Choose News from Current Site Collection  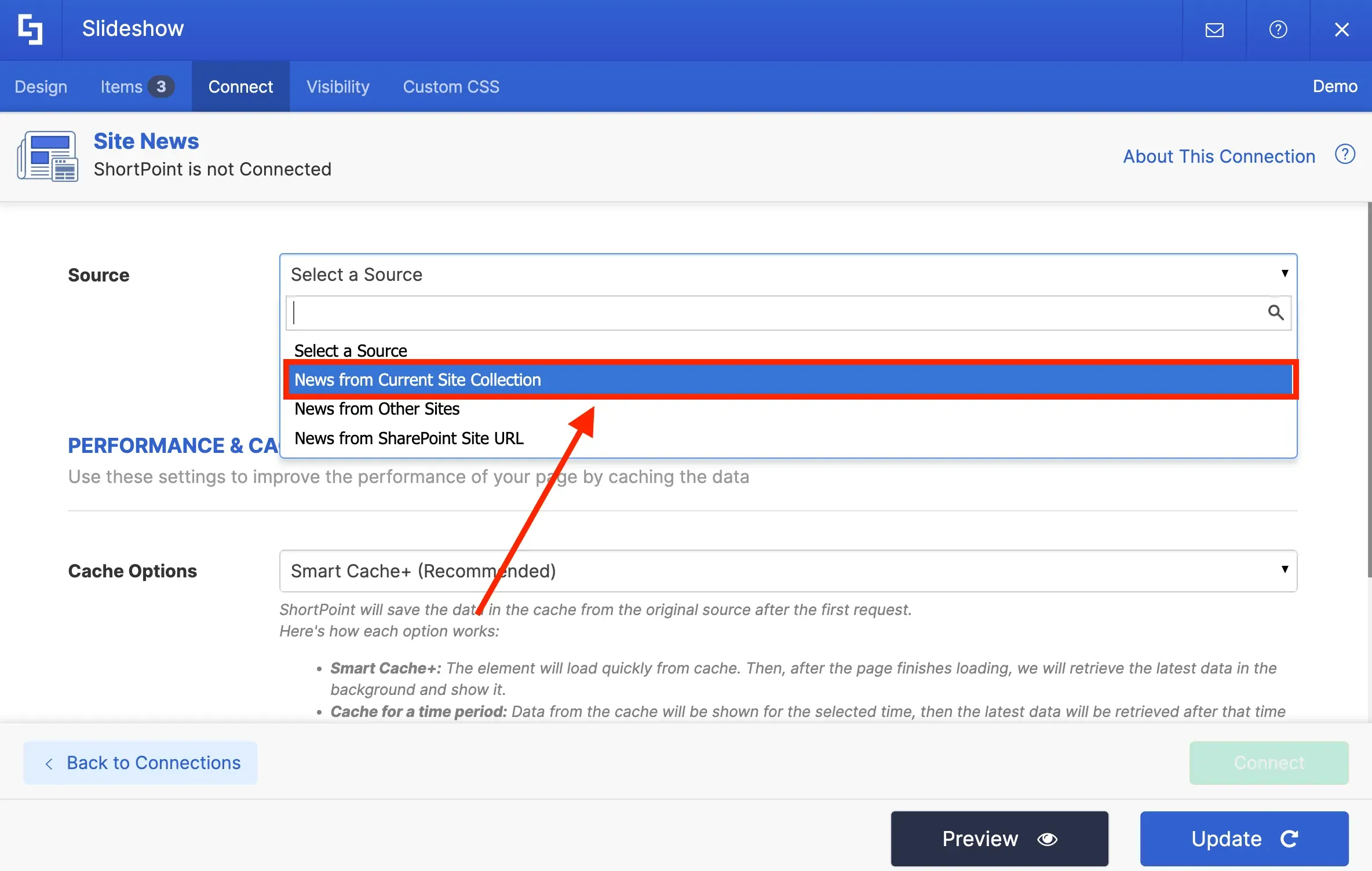click(x=789, y=380)
